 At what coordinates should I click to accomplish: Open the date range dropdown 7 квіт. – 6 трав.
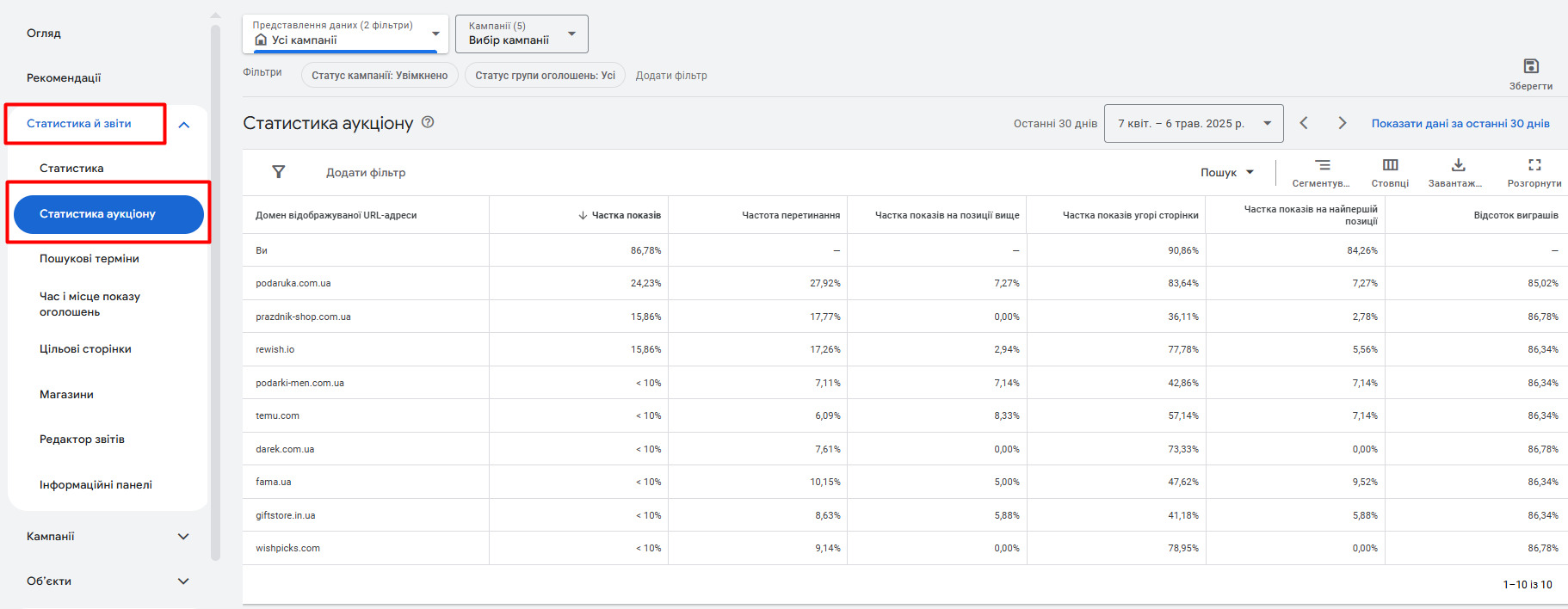[1194, 123]
